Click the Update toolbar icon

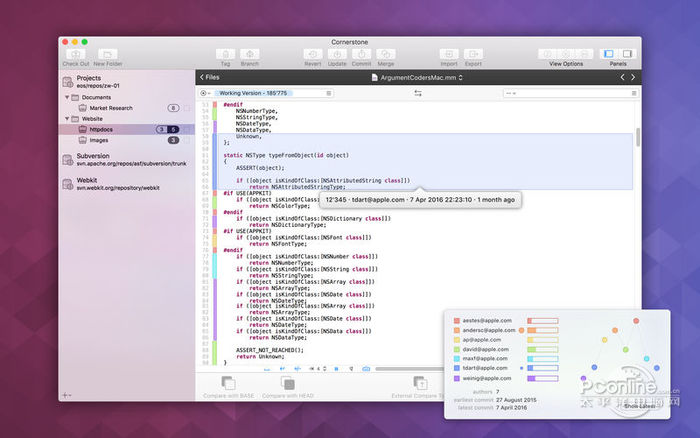[x=337, y=53]
